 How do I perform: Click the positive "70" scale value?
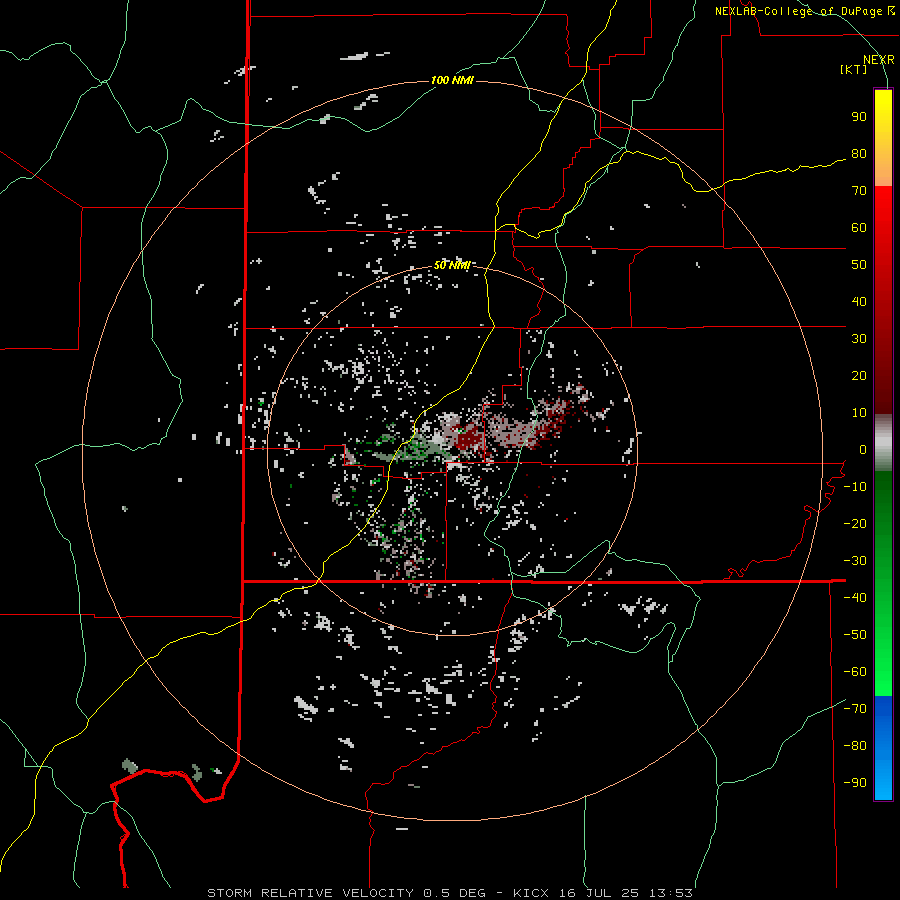pyautogui.click(x=859, y=191)
